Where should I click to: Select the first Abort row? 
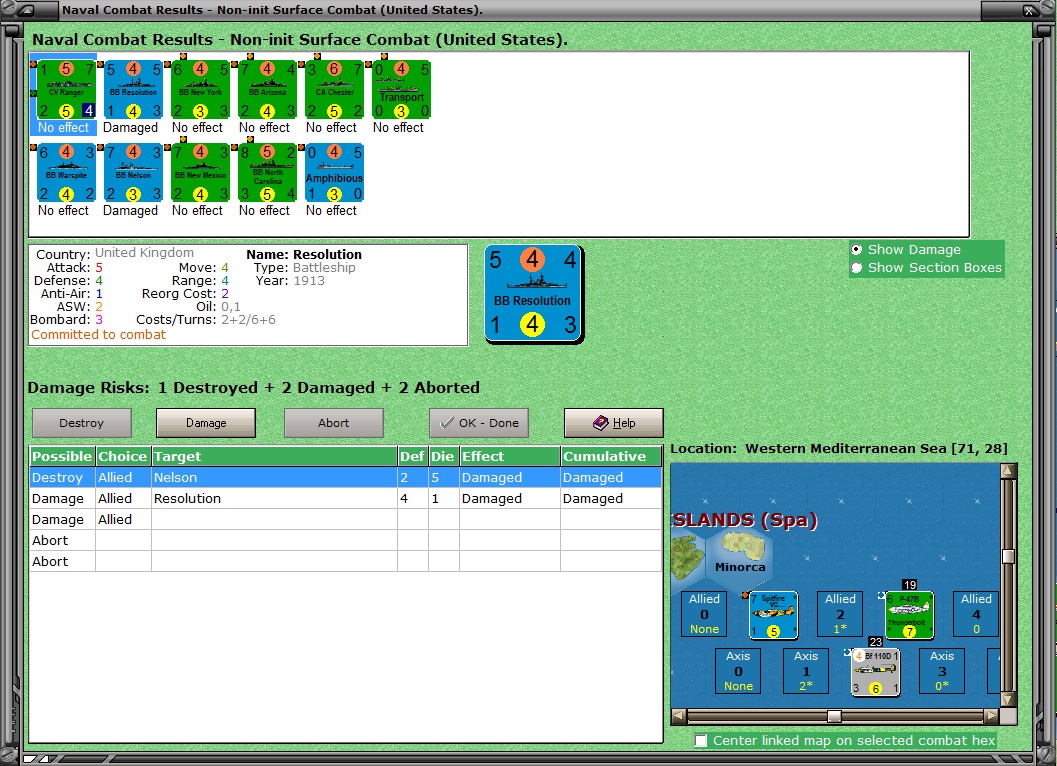[345, 540]
